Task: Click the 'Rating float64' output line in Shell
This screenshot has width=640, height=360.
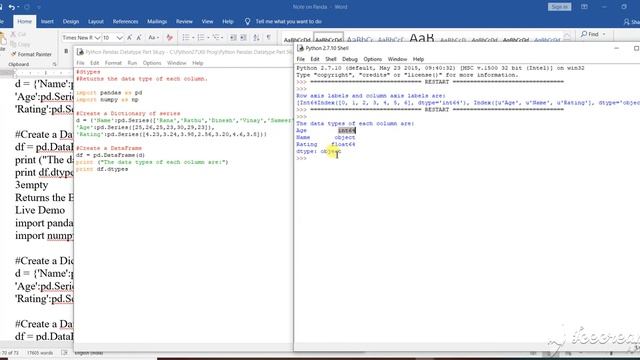Action: 326,144
